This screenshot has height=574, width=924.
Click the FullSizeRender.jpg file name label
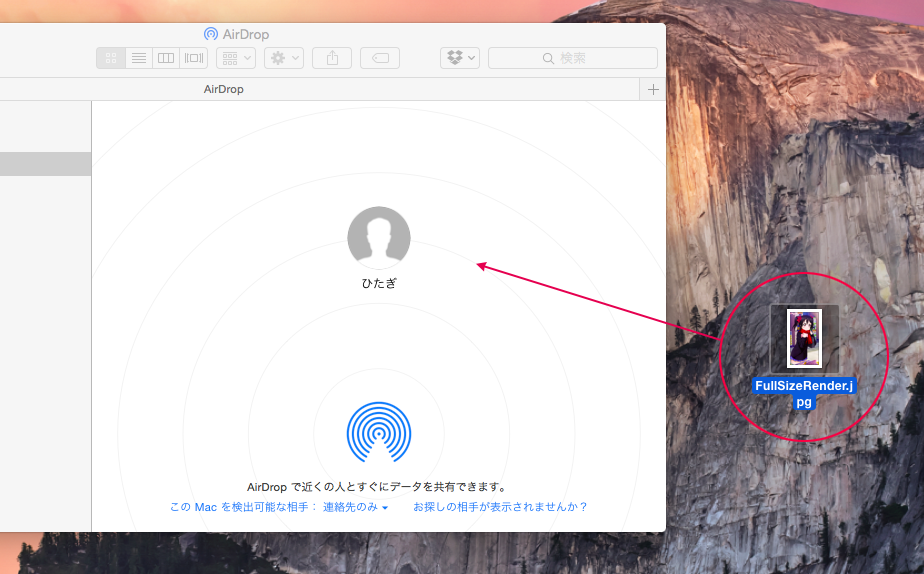[x=804, y=394]
